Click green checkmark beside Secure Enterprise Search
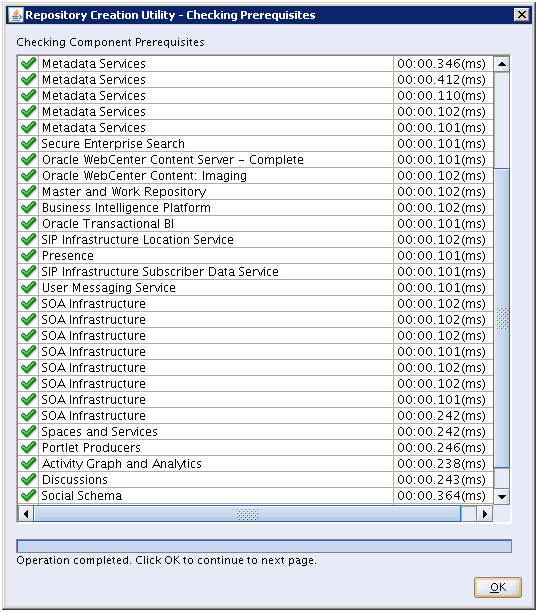538x612 pixels. coord(29,144)
